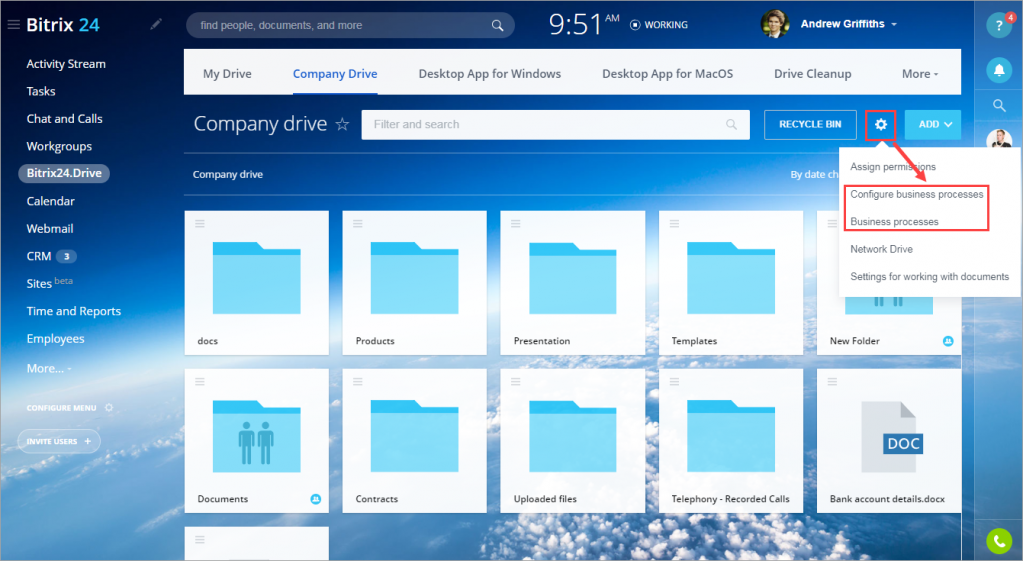Open Time and Reports
This screenshot has height=561, width=1023.
click(73, 311)
